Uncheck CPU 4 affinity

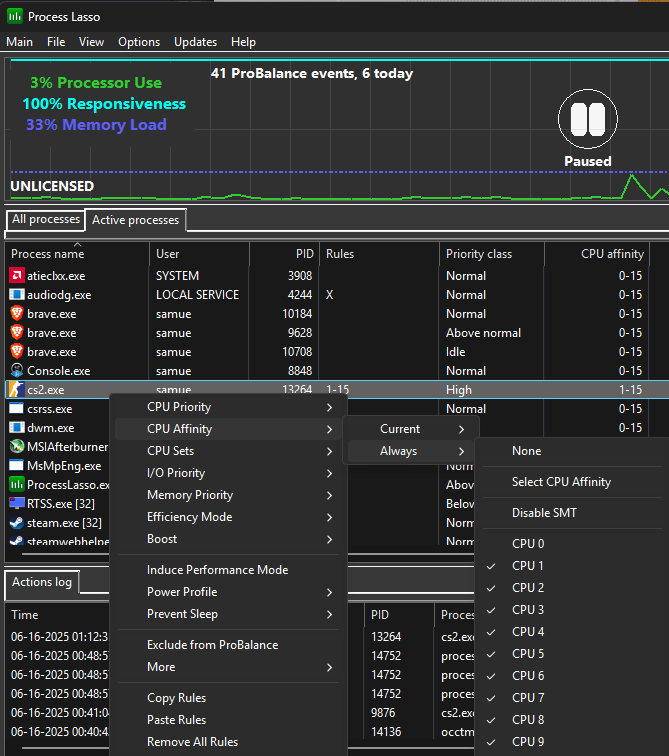point(573,632)
